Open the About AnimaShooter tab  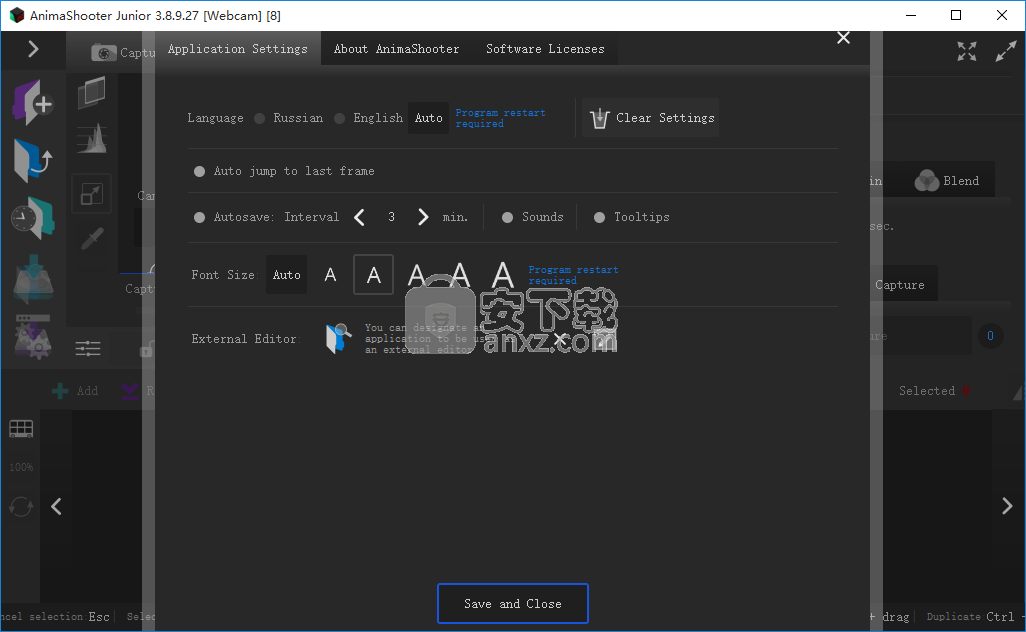coord(397,49)
